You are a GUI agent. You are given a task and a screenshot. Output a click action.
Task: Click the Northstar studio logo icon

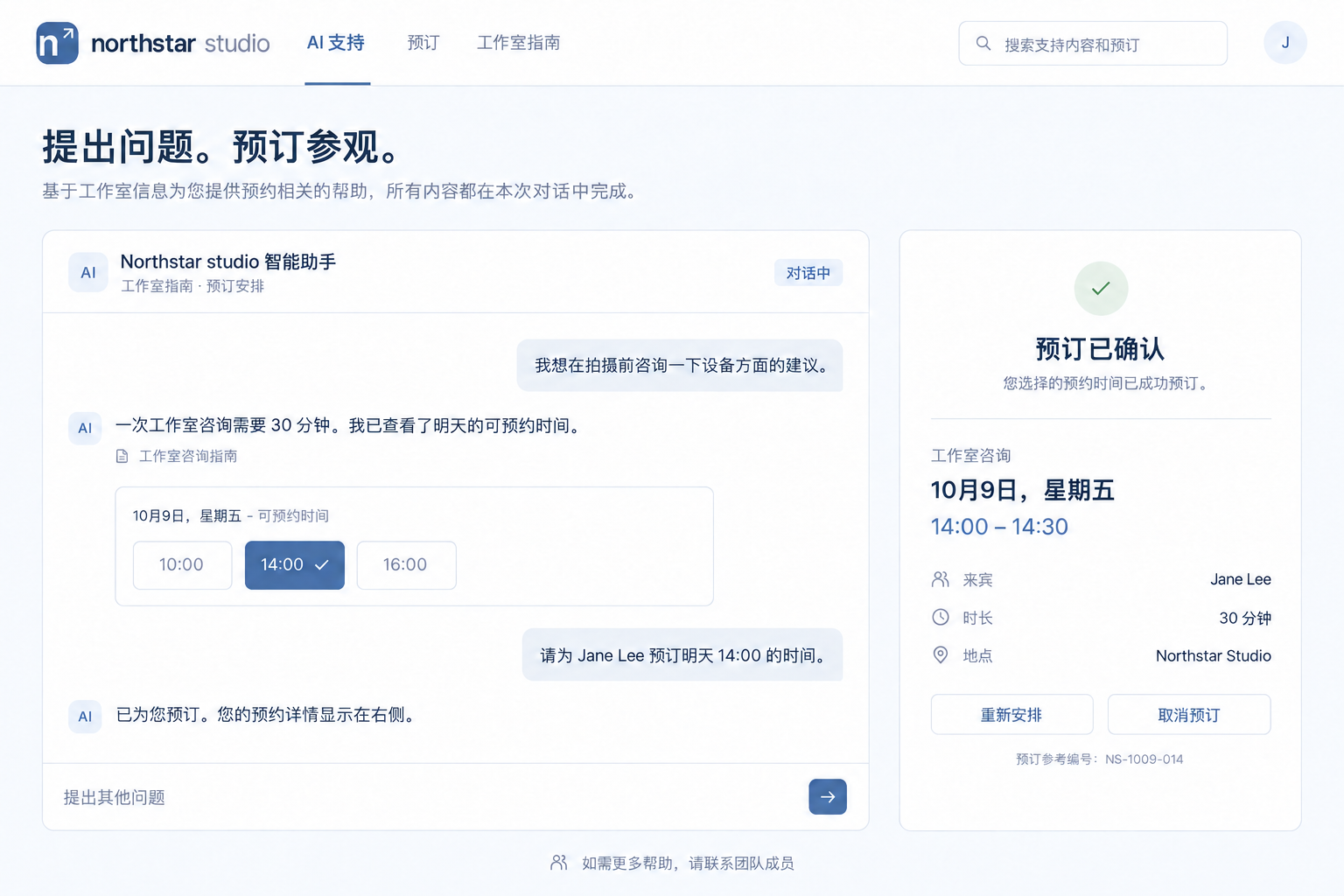click(57, 43)
